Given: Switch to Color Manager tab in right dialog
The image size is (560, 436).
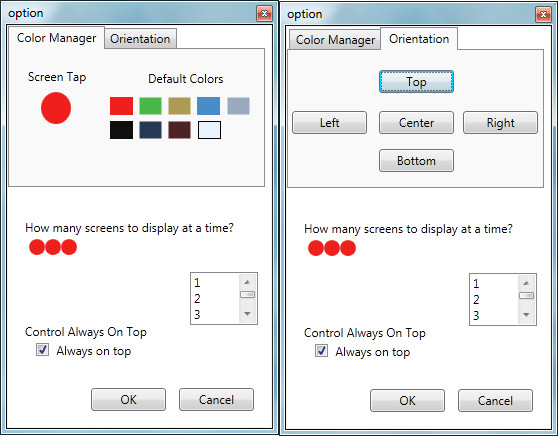Looking at the screenshot, I should click(335, 40).
